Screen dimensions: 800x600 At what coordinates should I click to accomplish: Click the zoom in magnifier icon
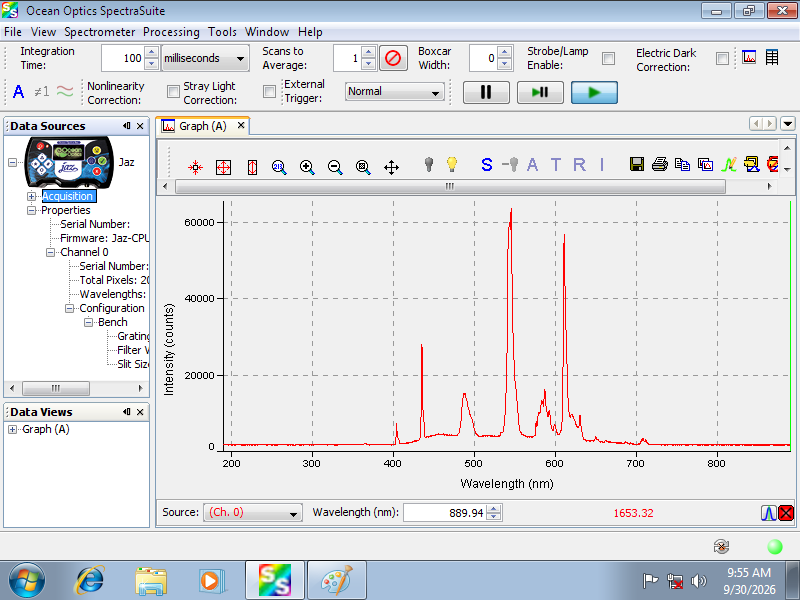(x=307, y=167)
